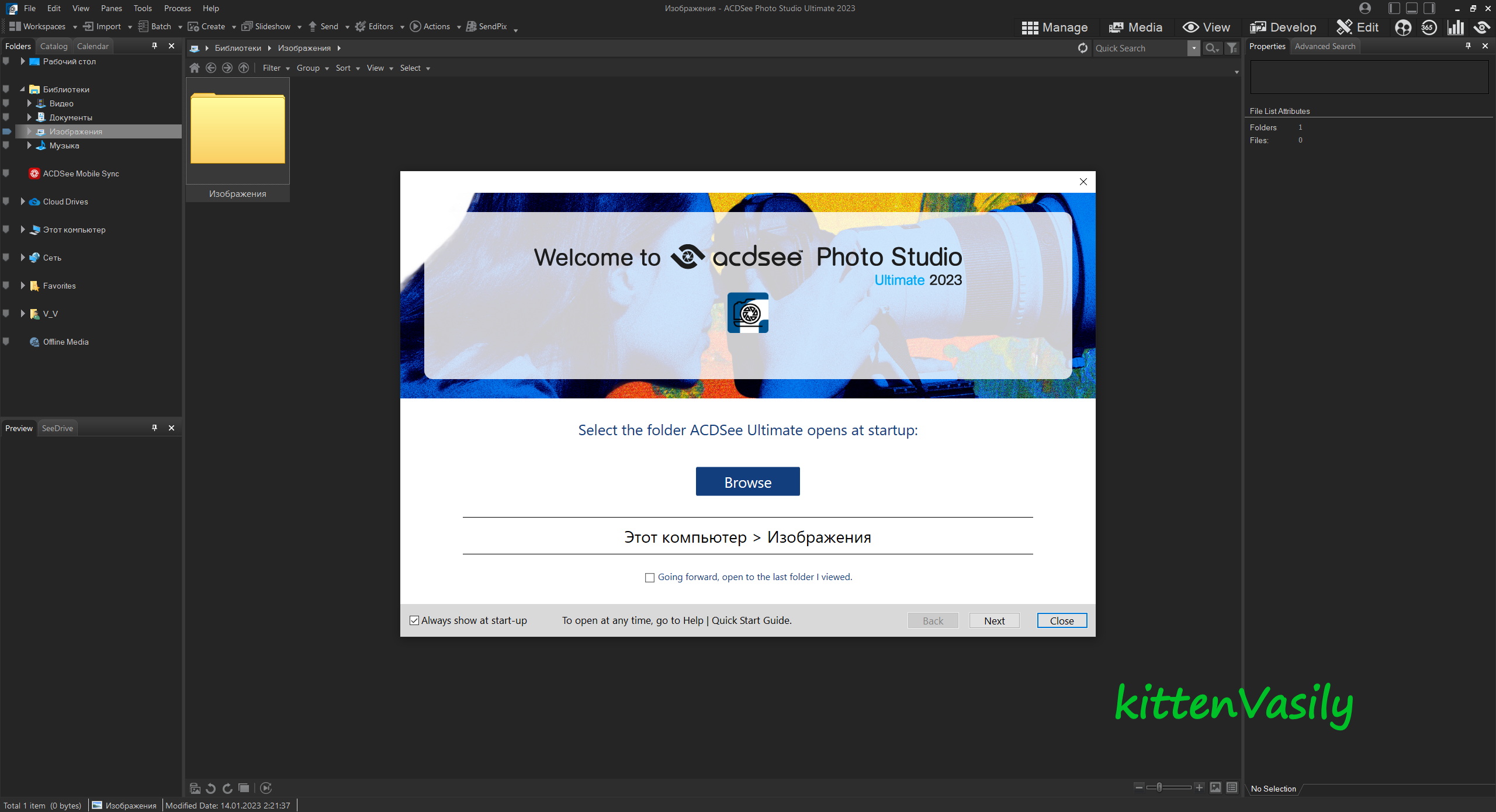Toggle Easy-Select indicator for Offline Media
The image size is (1496, 812).
(6, 342)
